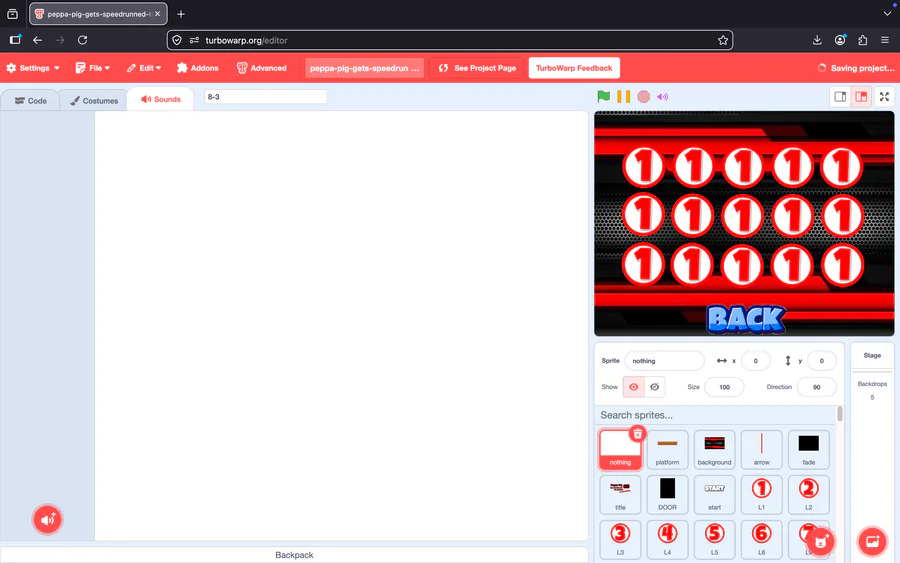The image size is (900, 563).
Task: Click the site shield tracking protection icon
Action: coord(177,40)
